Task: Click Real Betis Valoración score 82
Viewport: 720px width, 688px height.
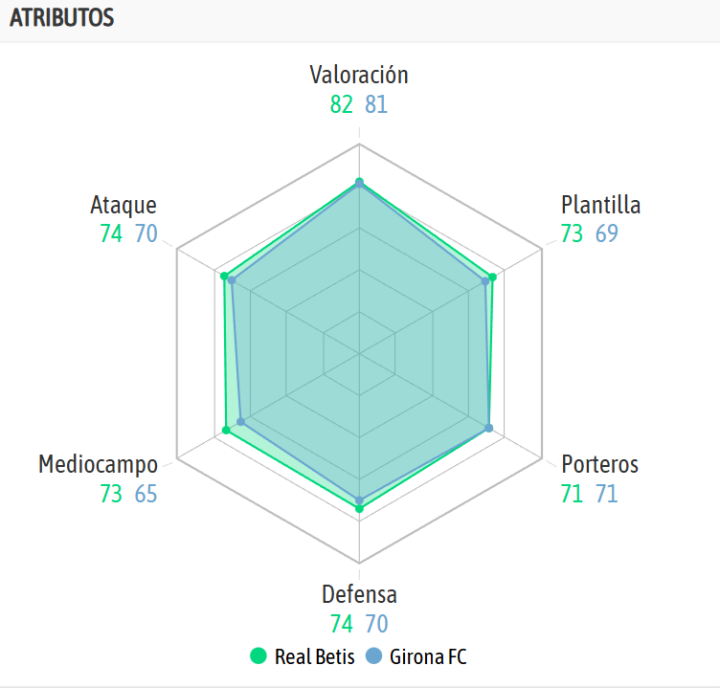Action: 341,104
